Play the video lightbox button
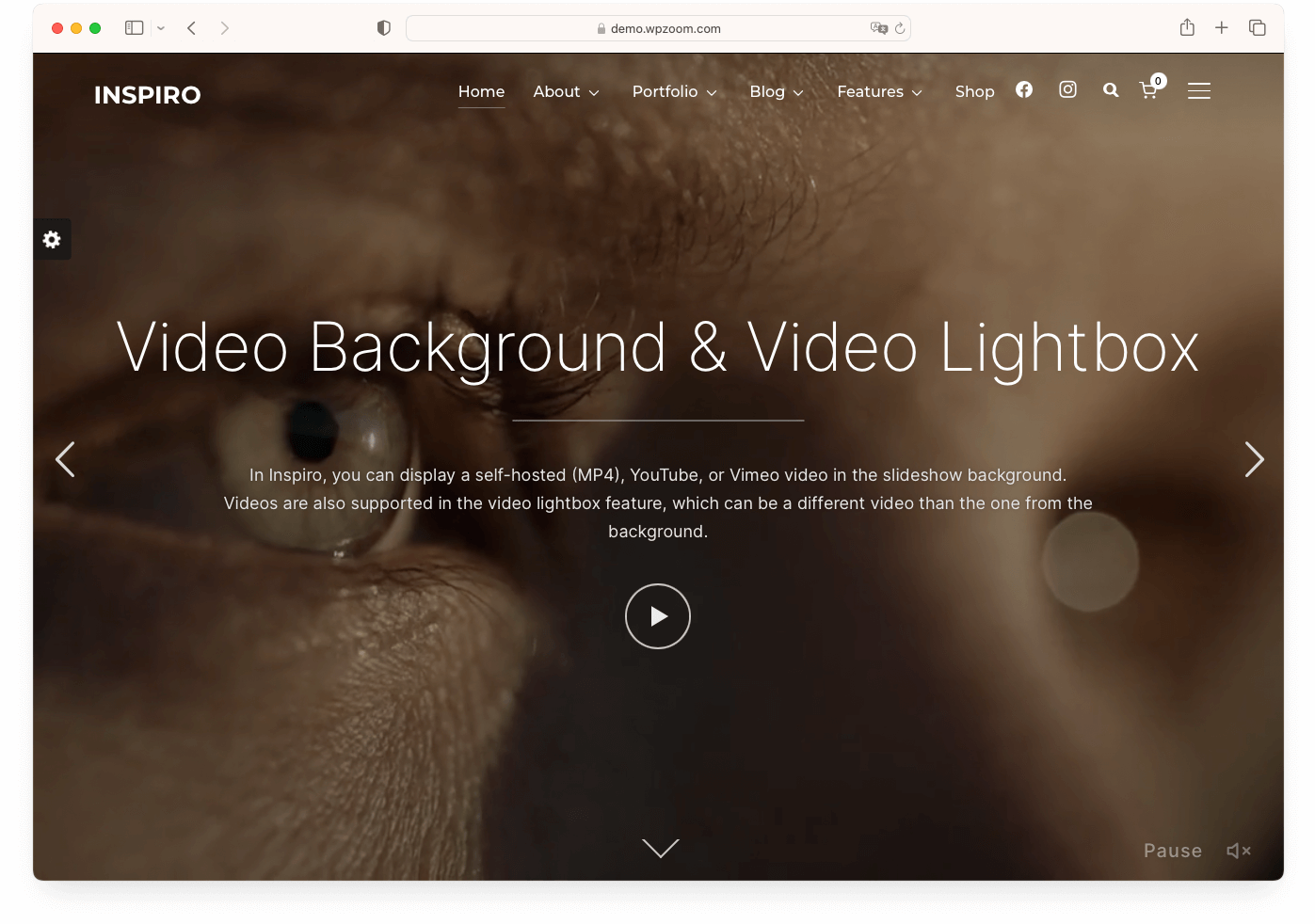This screenshot has width=1315, height=924. [658, 616]
